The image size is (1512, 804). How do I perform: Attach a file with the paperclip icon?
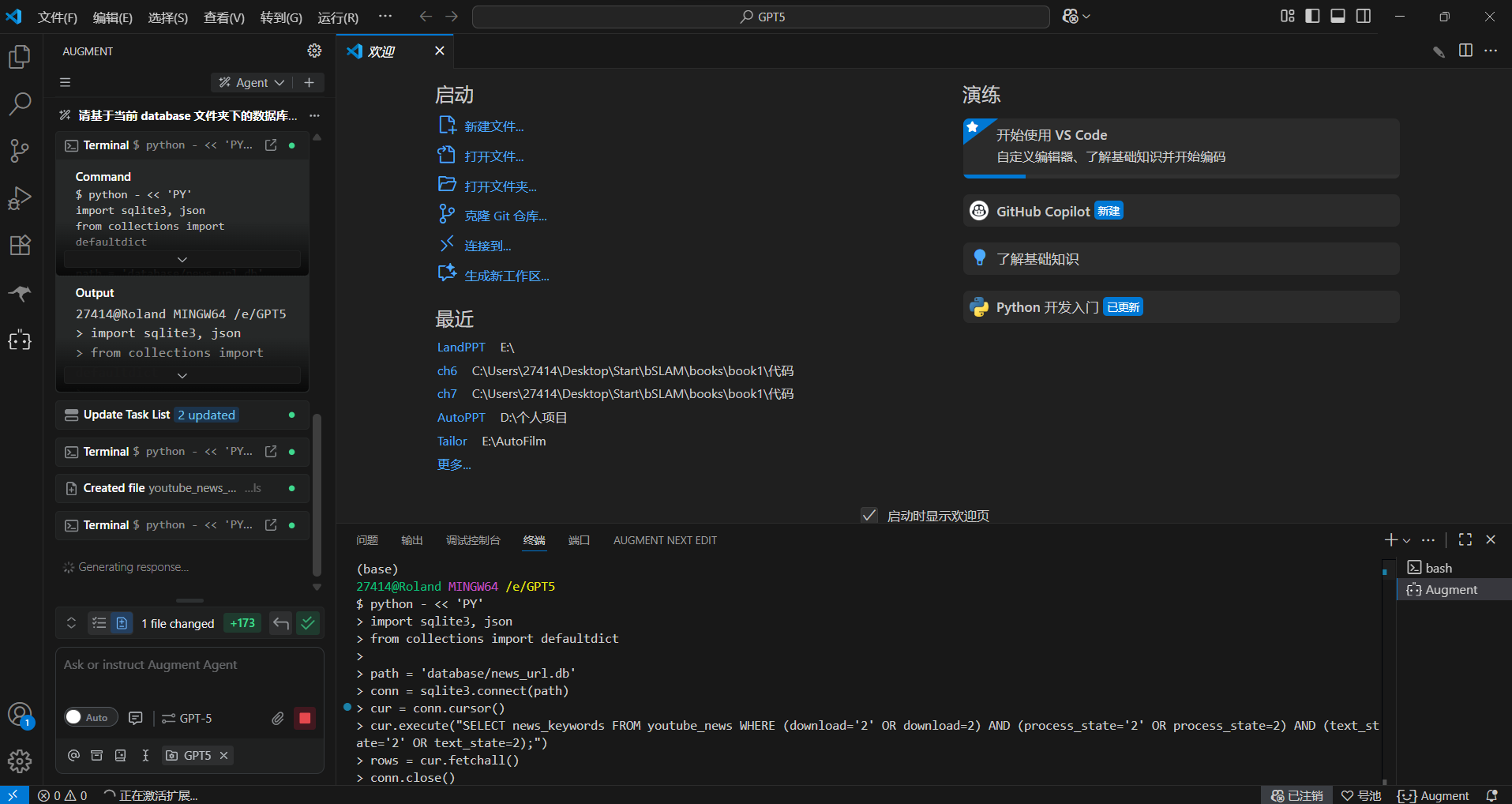click(278, 718)
